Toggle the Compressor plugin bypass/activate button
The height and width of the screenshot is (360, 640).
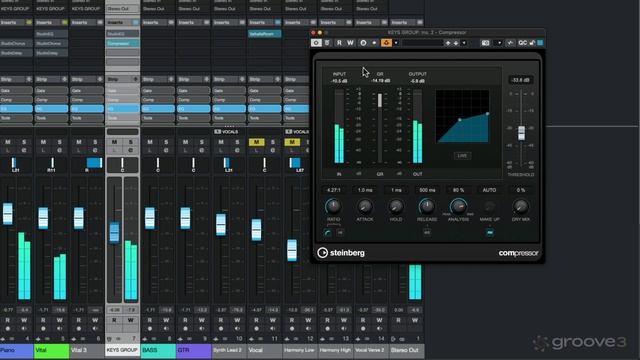click(316, 43)
